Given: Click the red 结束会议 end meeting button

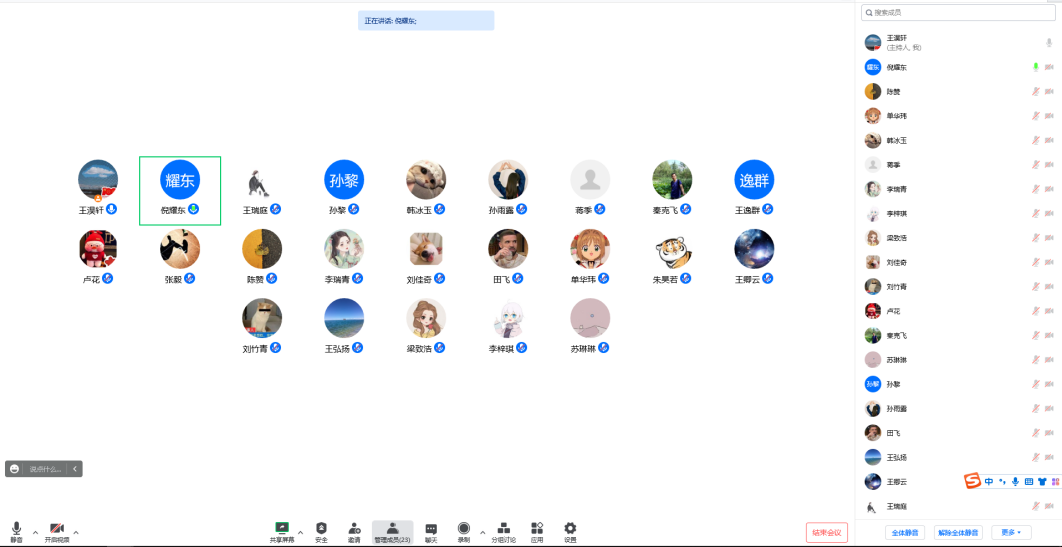Looking at the screenshot, I should coord(827,532).
